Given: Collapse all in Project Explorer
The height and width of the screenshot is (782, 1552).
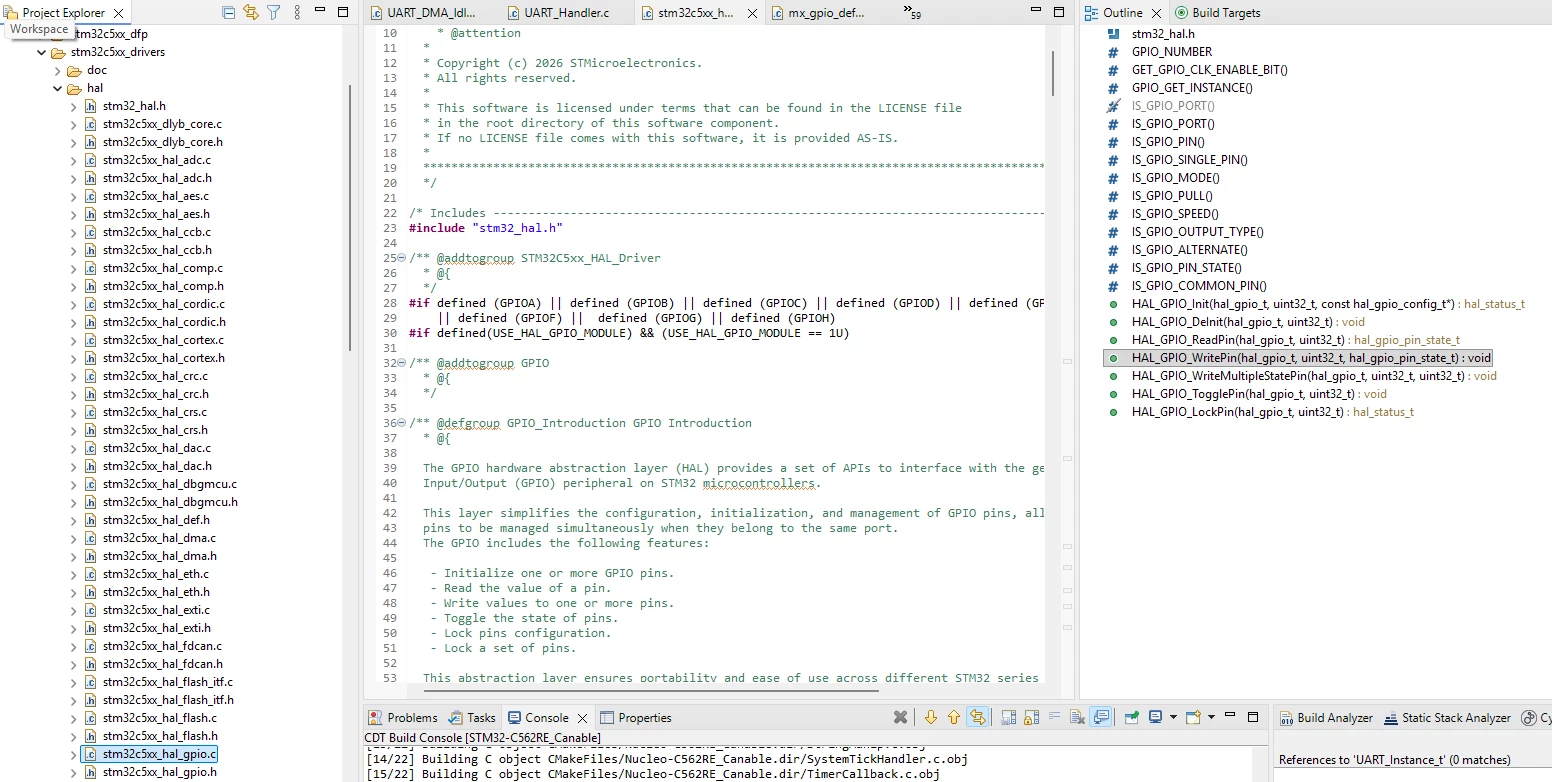Looking at the screenshot, I should click(229, 13).
